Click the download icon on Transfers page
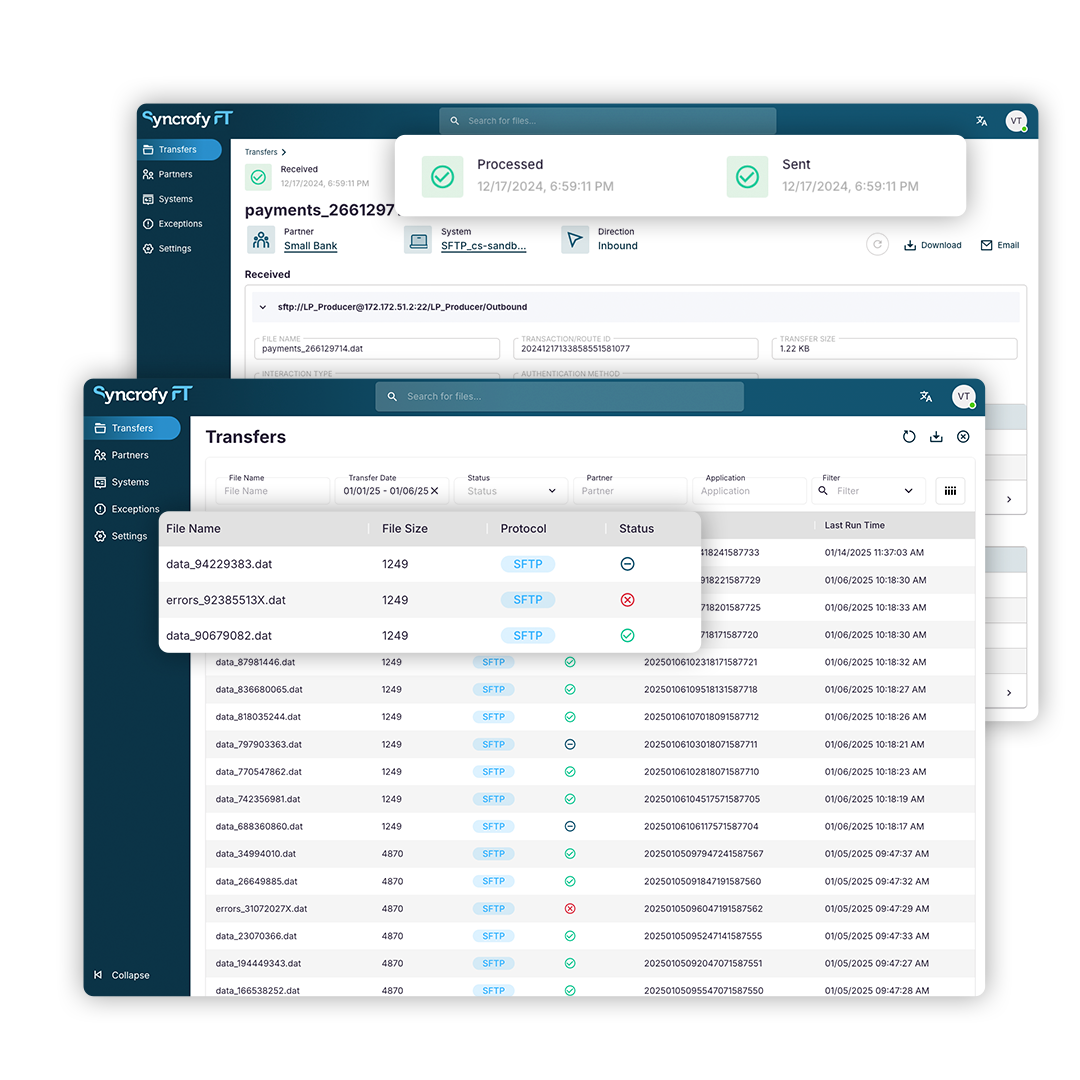The width and height of the screenshot is (1080, 1080). [936, 437]
